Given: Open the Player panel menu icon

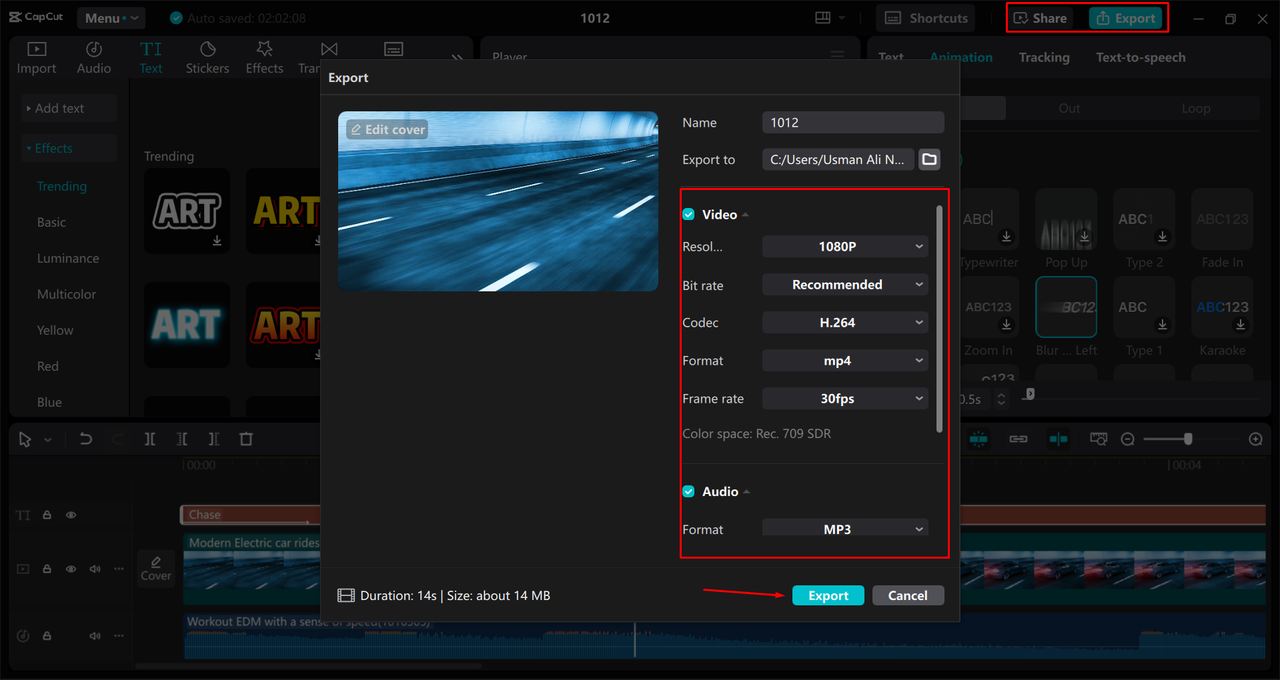Looking at the screenshot, I should (837, 57).
